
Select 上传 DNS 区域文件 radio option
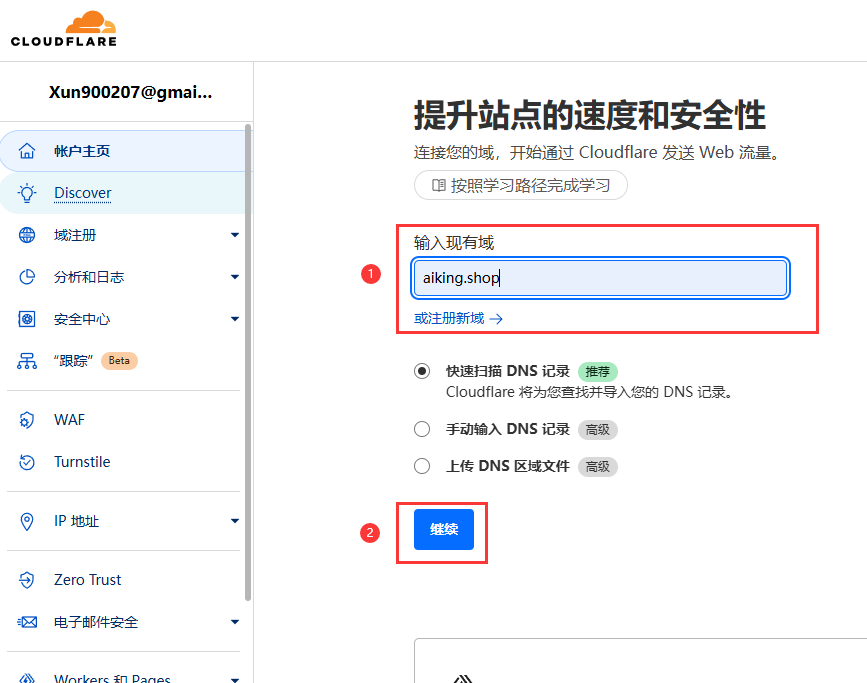click(422, 466)
